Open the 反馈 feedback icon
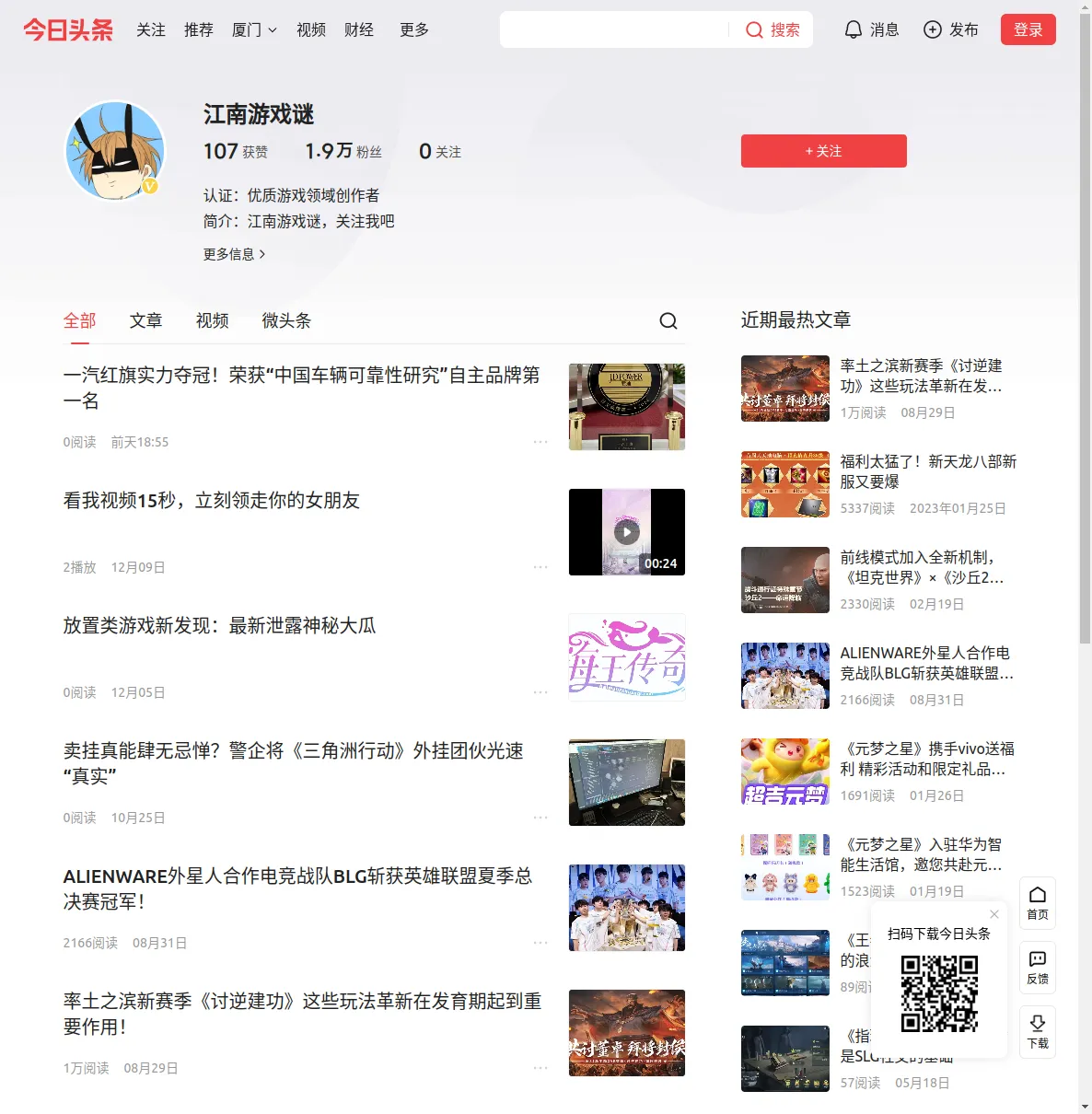The height and width of the screenshot is (1114, 1092). (1038, 968)
